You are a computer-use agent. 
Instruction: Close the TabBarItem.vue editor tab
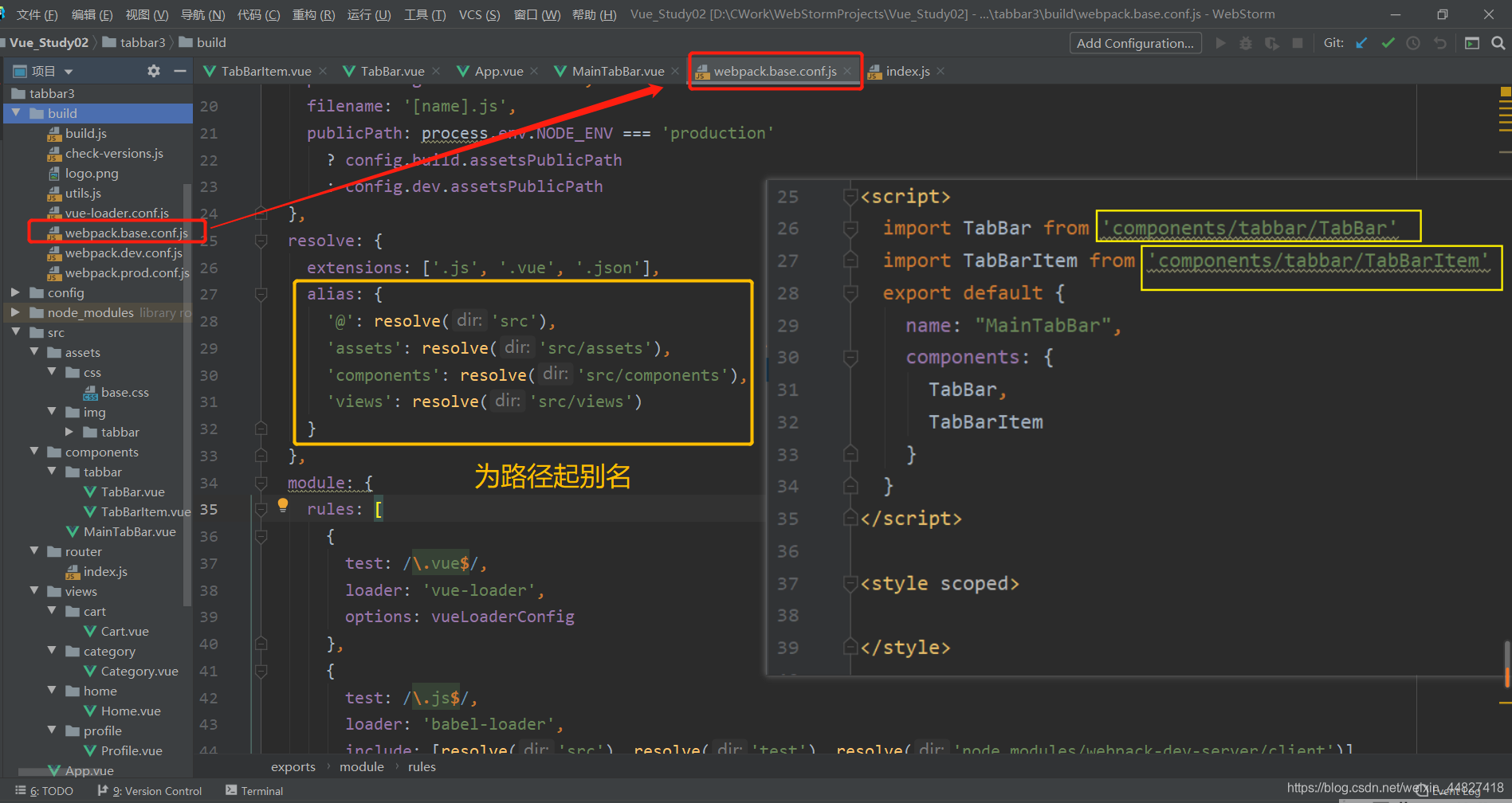[x=323, y=71]
